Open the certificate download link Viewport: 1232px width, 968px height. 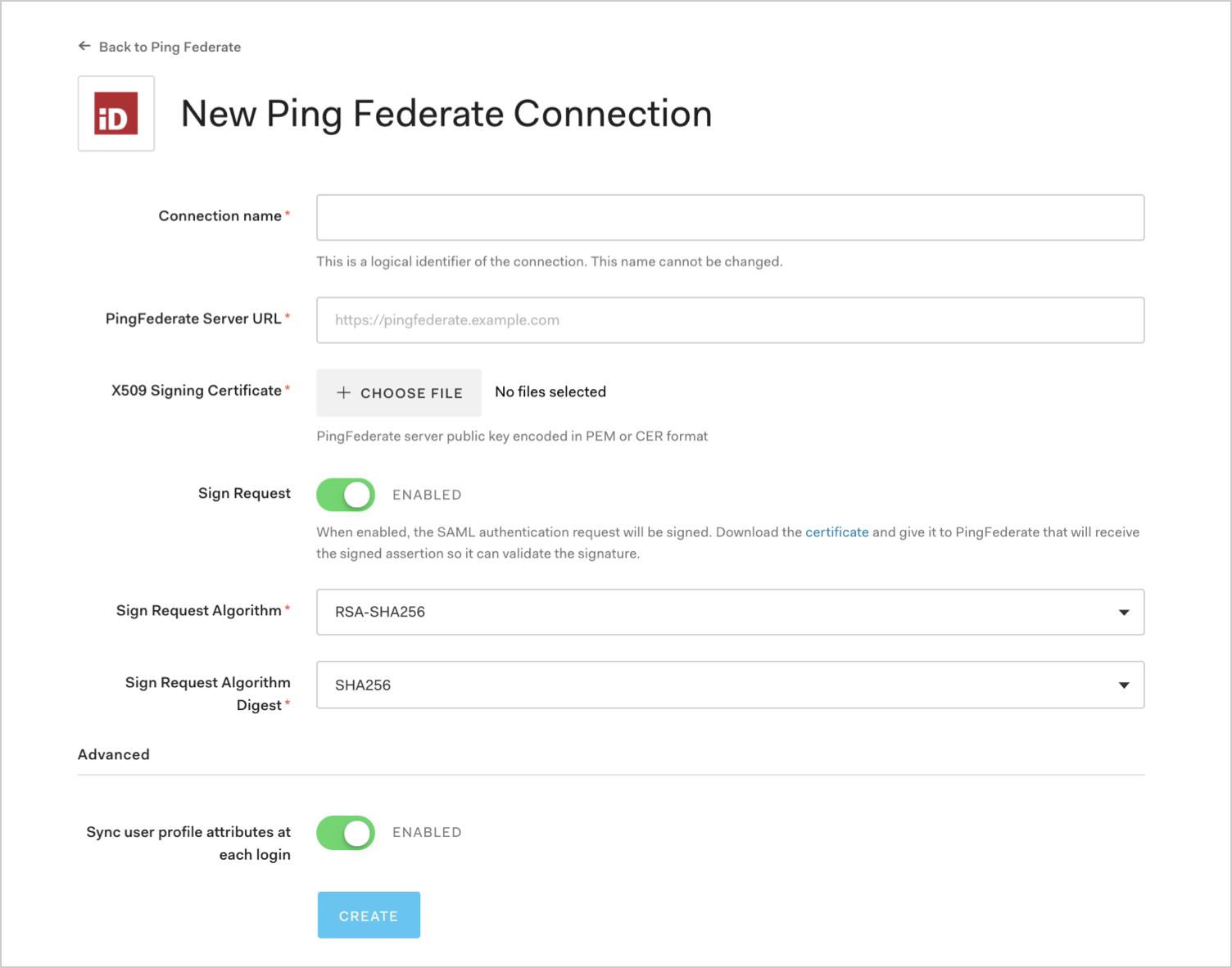point(836,531)
